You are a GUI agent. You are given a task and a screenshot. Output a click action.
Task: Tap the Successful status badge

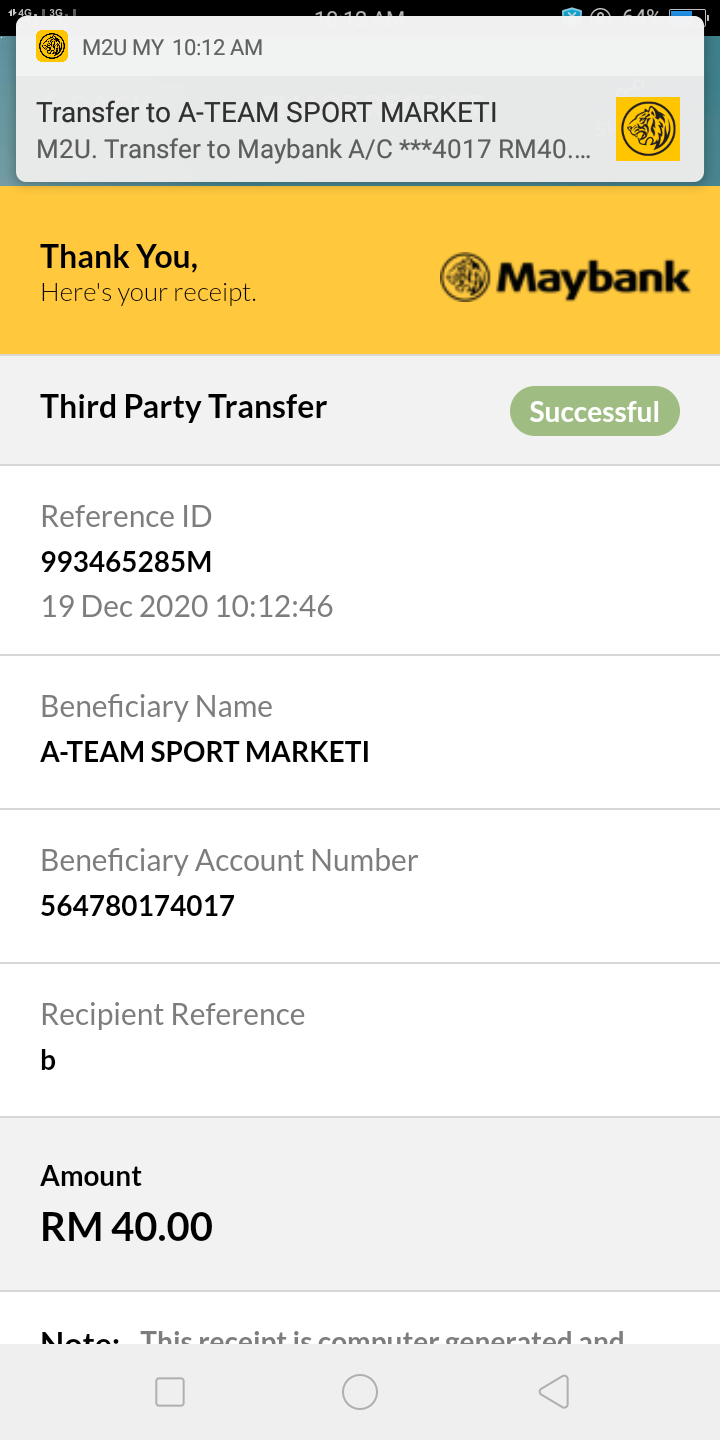[x=594, y=412]
